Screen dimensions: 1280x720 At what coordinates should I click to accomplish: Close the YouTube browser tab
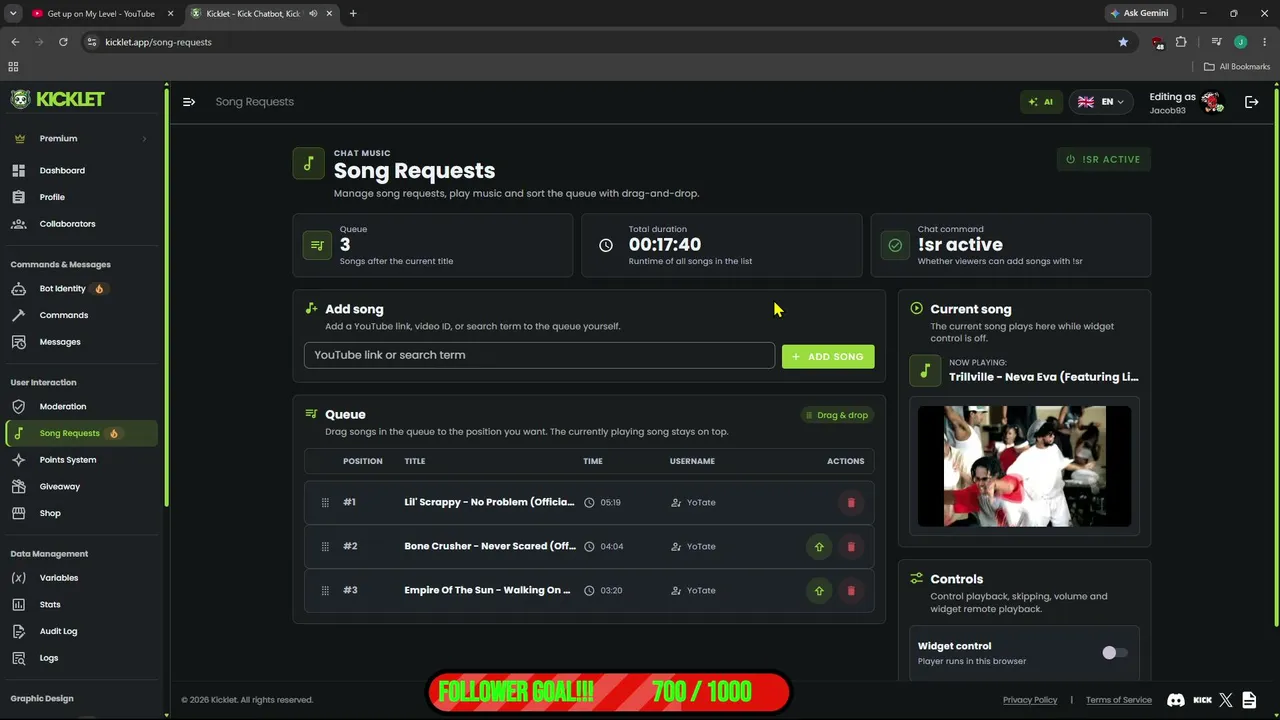coord(171,14)
